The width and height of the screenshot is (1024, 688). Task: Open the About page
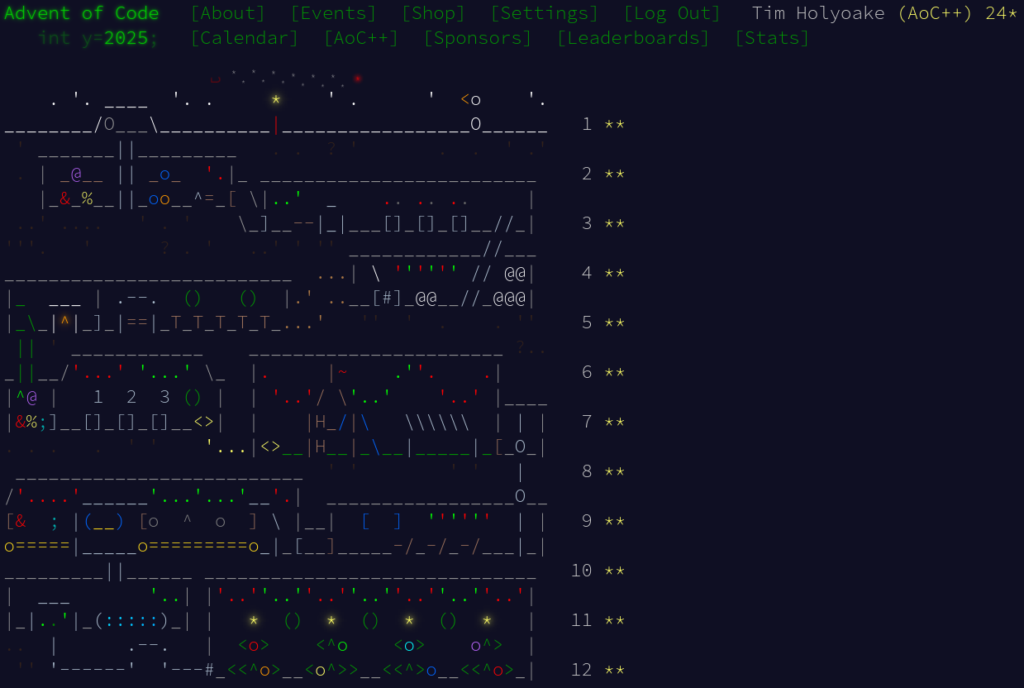coord(228,13)
